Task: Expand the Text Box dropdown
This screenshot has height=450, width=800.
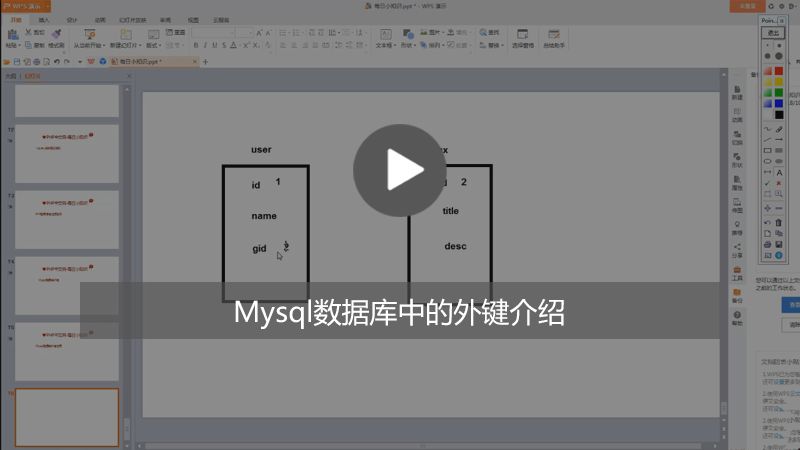Action: point(395,45)
